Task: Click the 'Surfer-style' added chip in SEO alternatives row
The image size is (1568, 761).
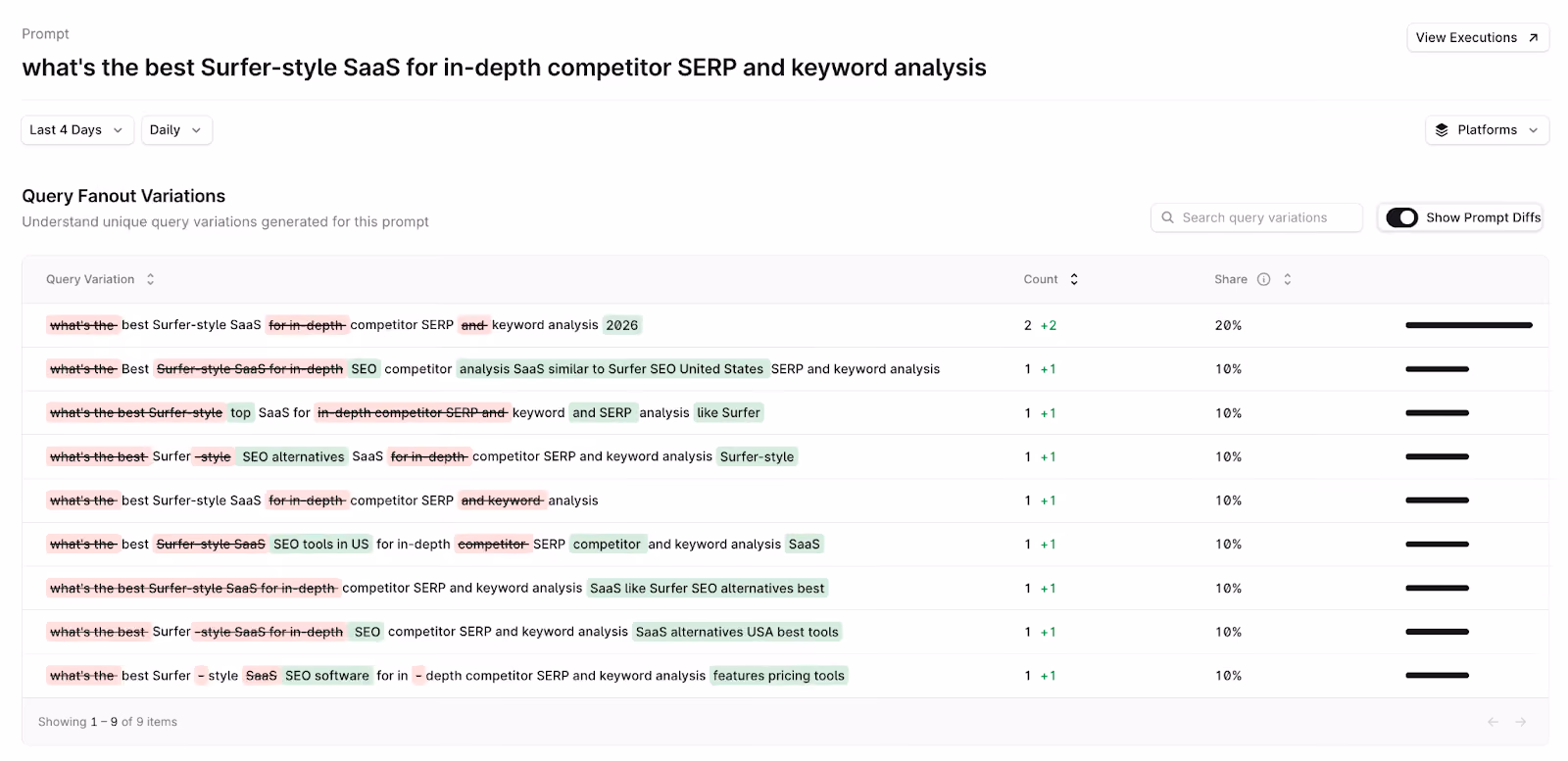Action: [758, 456]
